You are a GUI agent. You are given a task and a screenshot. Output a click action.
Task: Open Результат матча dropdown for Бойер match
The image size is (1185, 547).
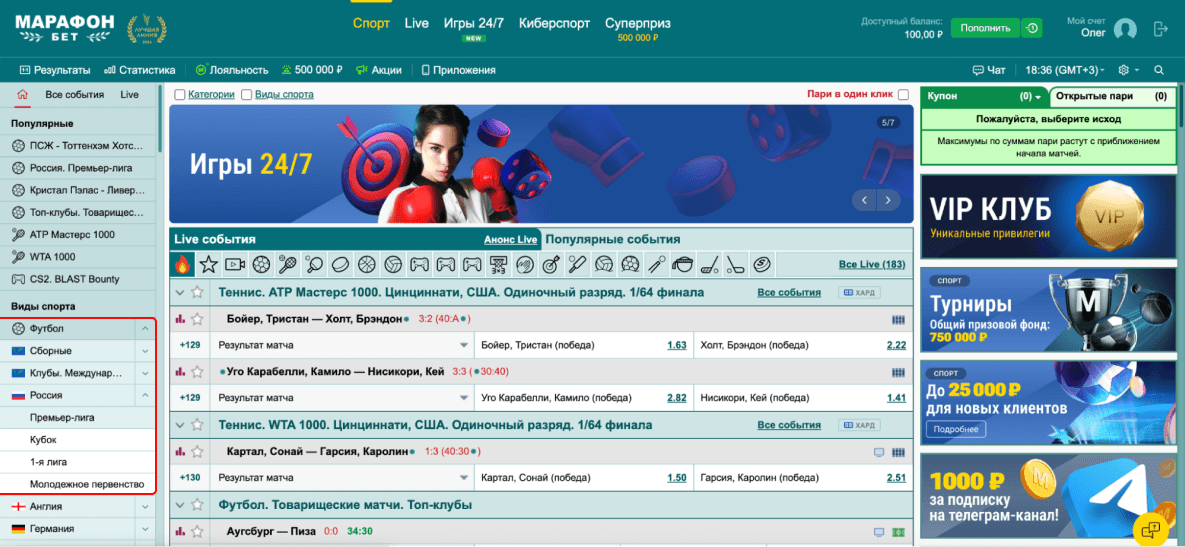[x=463, y=345]
